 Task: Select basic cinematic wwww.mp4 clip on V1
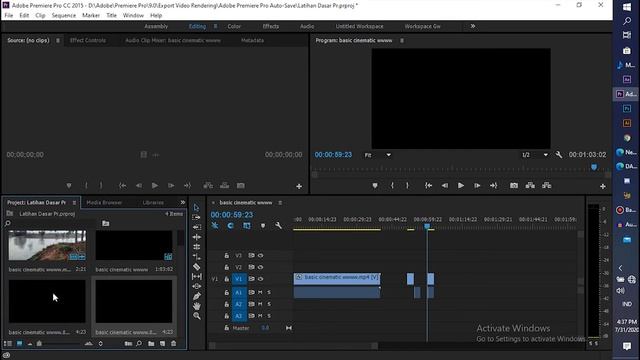(x=337, y=279)
